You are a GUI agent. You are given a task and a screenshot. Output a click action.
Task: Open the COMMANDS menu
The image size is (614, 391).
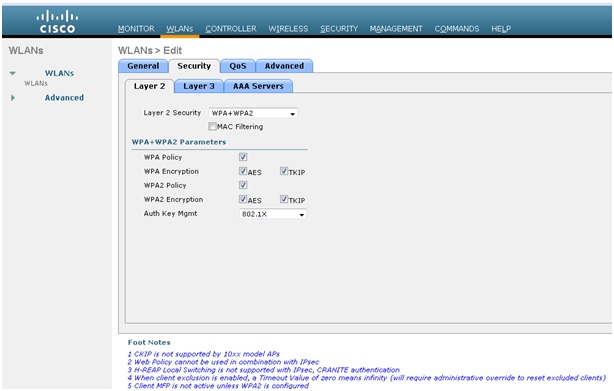tap(457, 29)
